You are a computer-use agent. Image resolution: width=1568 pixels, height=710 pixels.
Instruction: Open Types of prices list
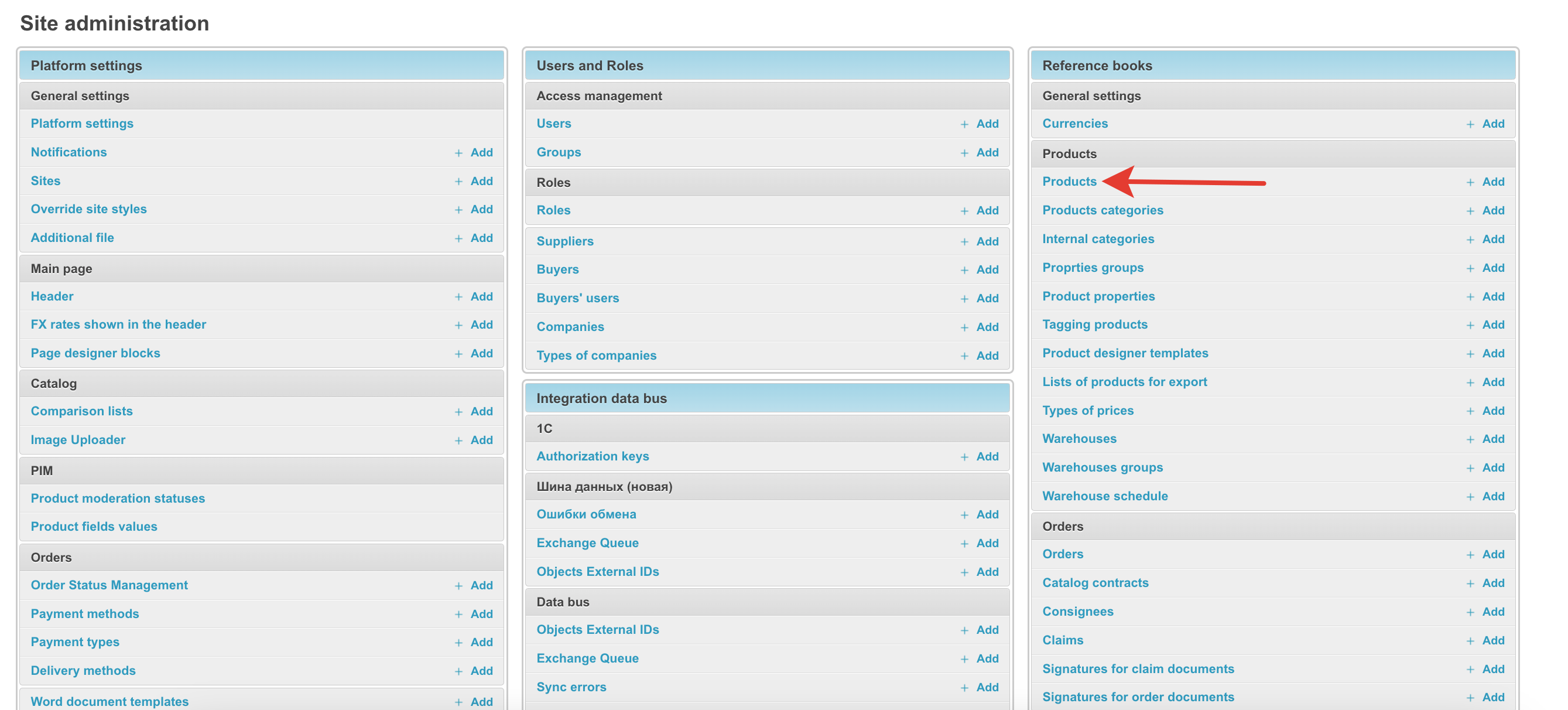[x=1088, y=411]
